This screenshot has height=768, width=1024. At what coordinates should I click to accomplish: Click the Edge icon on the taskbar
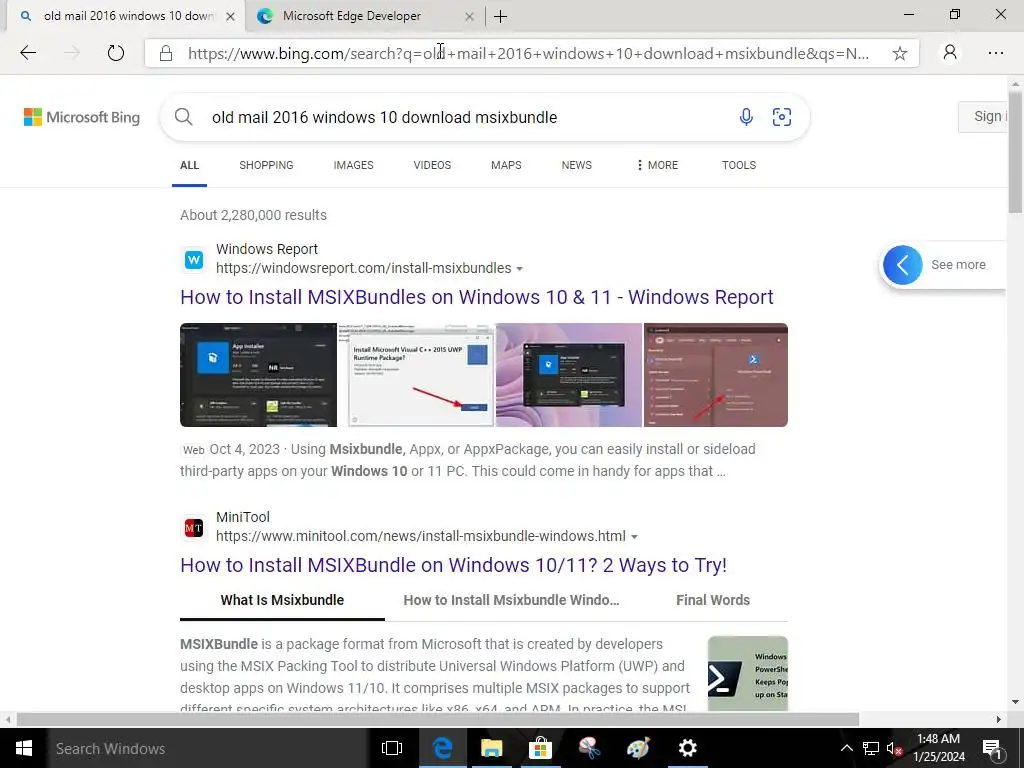click(443, 748)
